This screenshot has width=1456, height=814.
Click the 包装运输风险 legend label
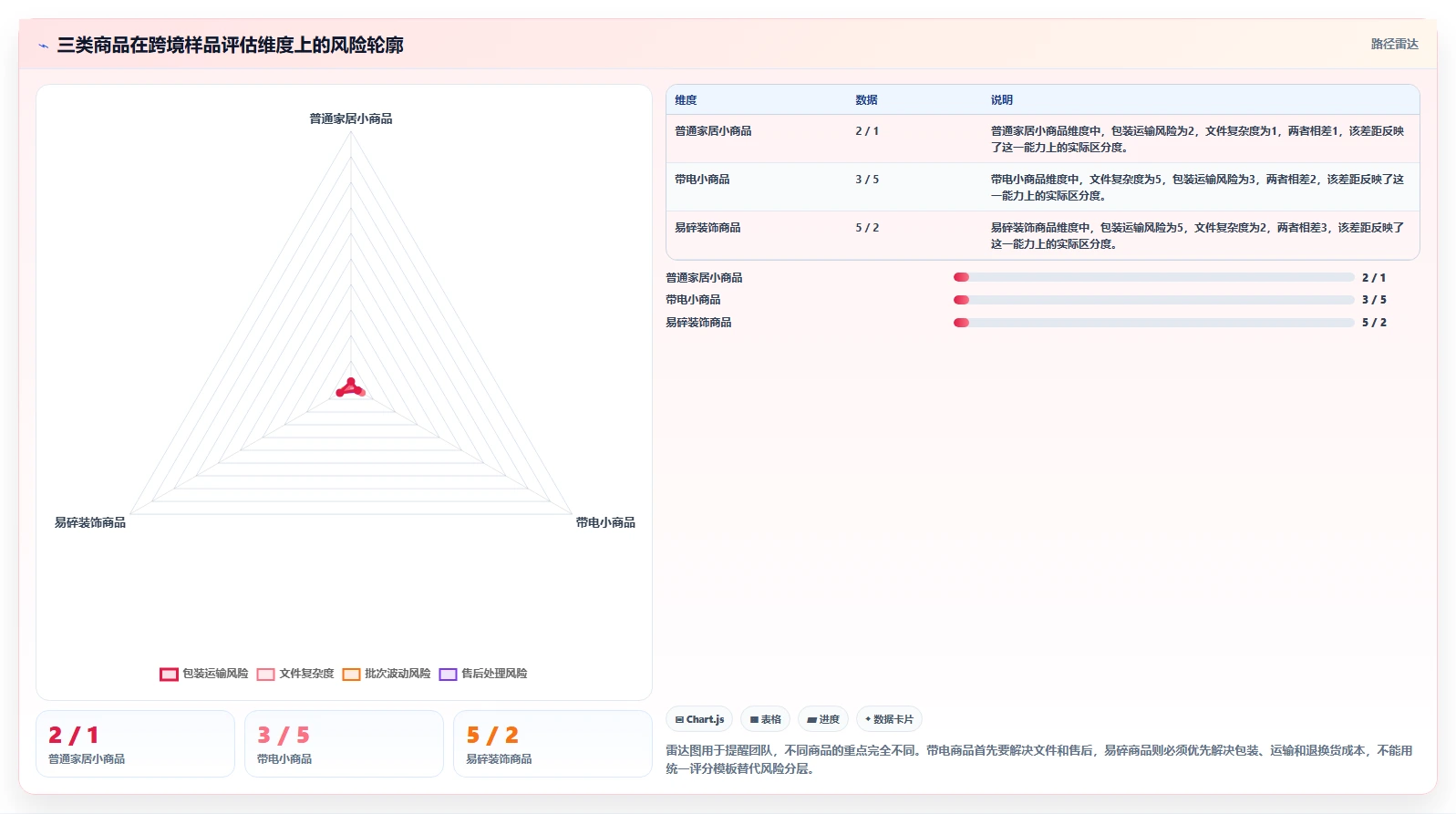pyautogui.click(x=215, y=674)
